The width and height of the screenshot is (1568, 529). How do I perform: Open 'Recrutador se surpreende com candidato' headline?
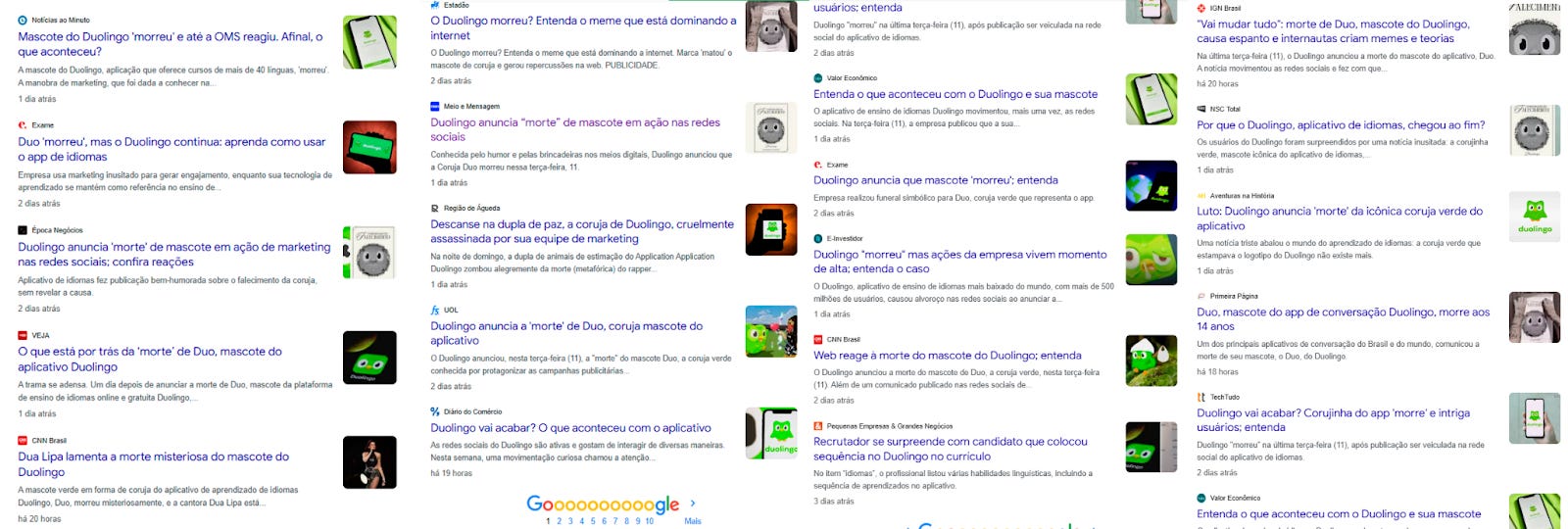(951, 449)
